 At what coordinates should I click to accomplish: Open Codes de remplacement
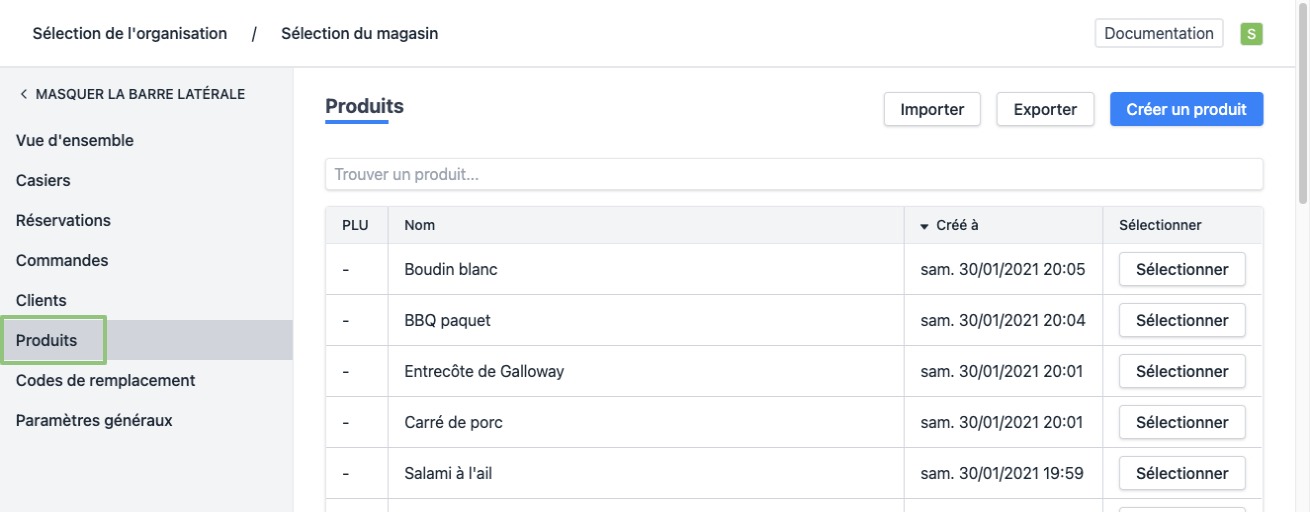pos(105,381)
